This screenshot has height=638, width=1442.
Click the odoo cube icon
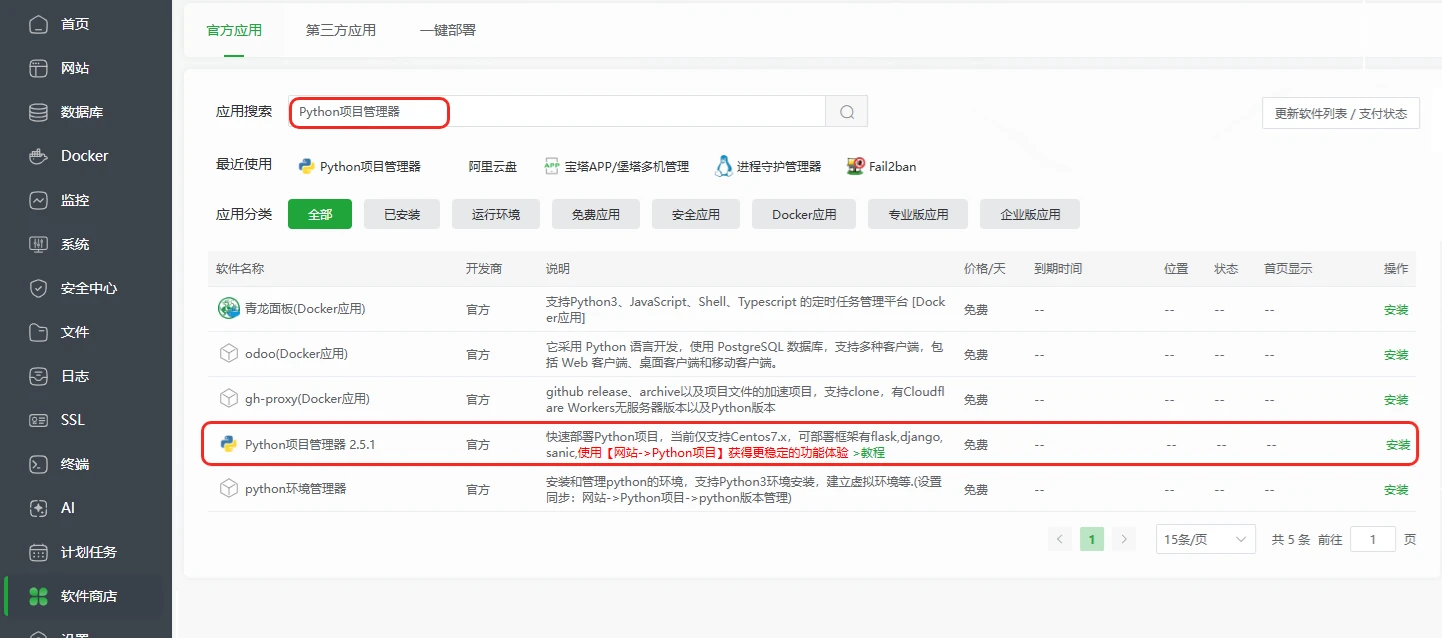click(x=229, y=353)
